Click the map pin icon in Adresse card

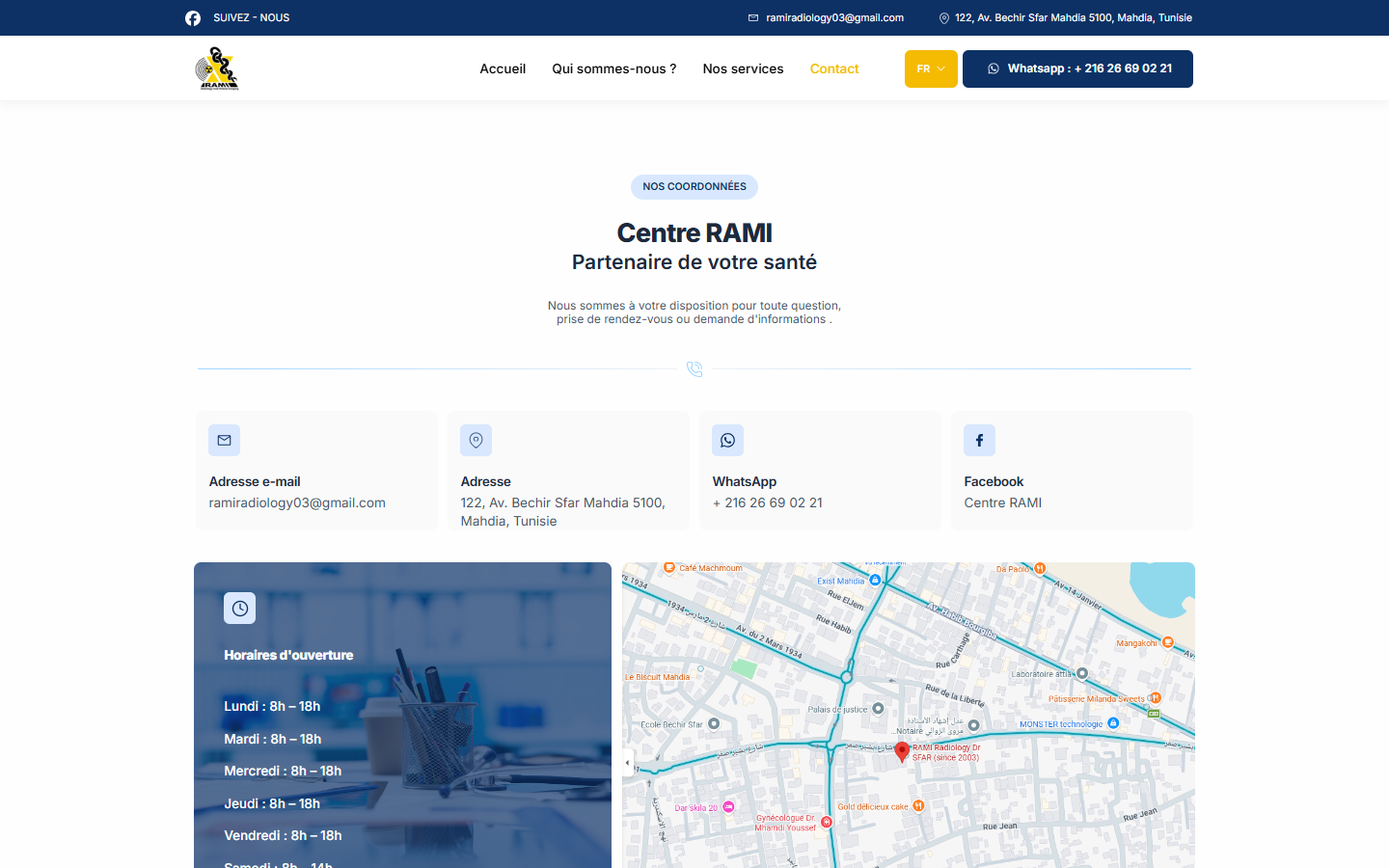[x=476, y=440]
